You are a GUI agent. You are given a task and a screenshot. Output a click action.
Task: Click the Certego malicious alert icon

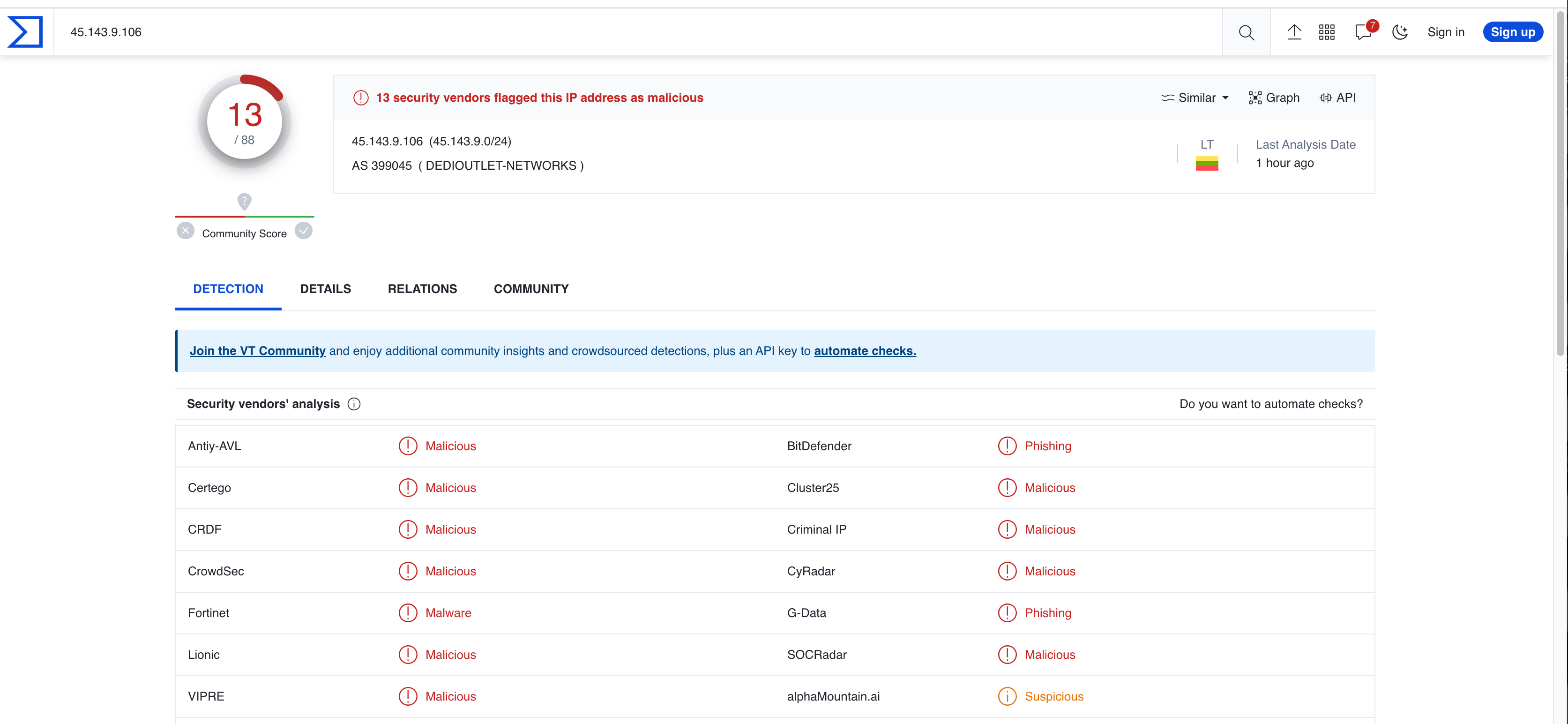408,488
